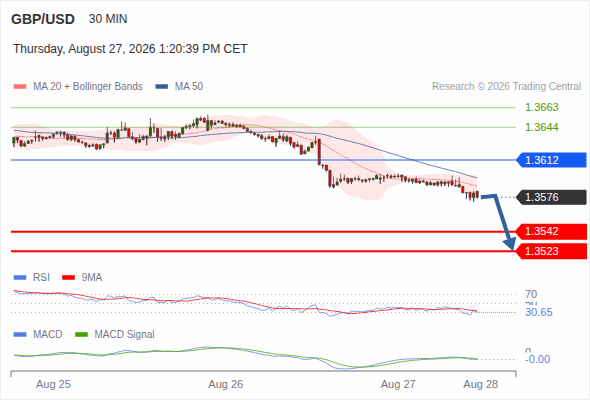Screen dimensions: 590x400
Task: Click the 1.3644 resistance level value
Action: pyautogui.click(x=541, y=127)
